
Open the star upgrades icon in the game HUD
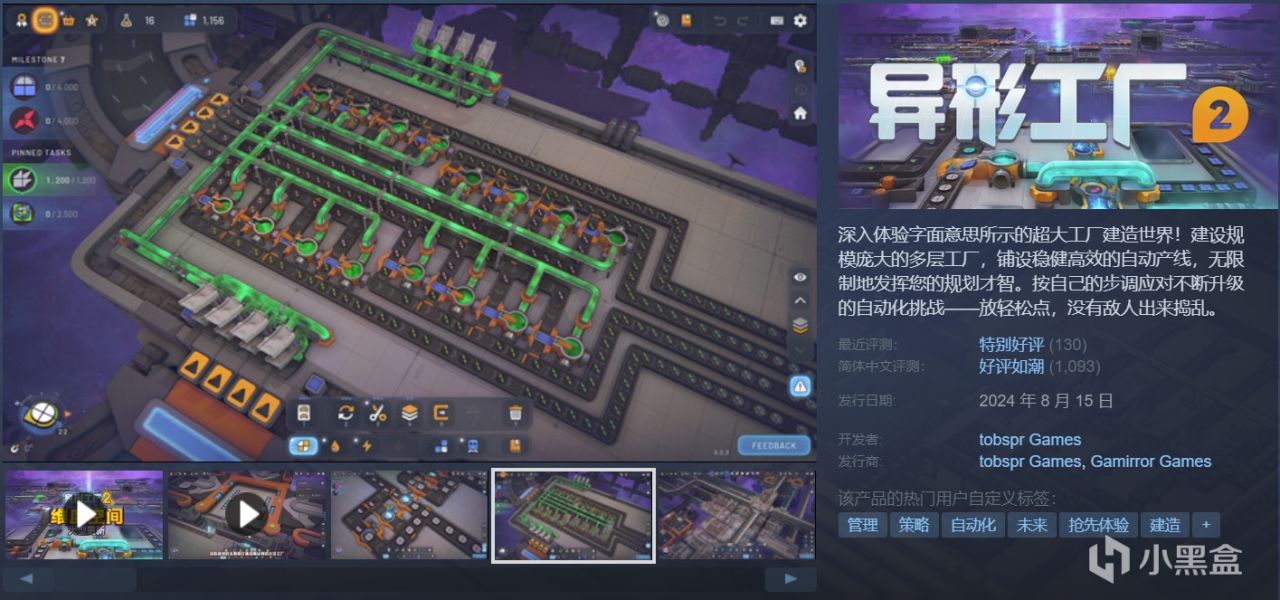point(92,20)
